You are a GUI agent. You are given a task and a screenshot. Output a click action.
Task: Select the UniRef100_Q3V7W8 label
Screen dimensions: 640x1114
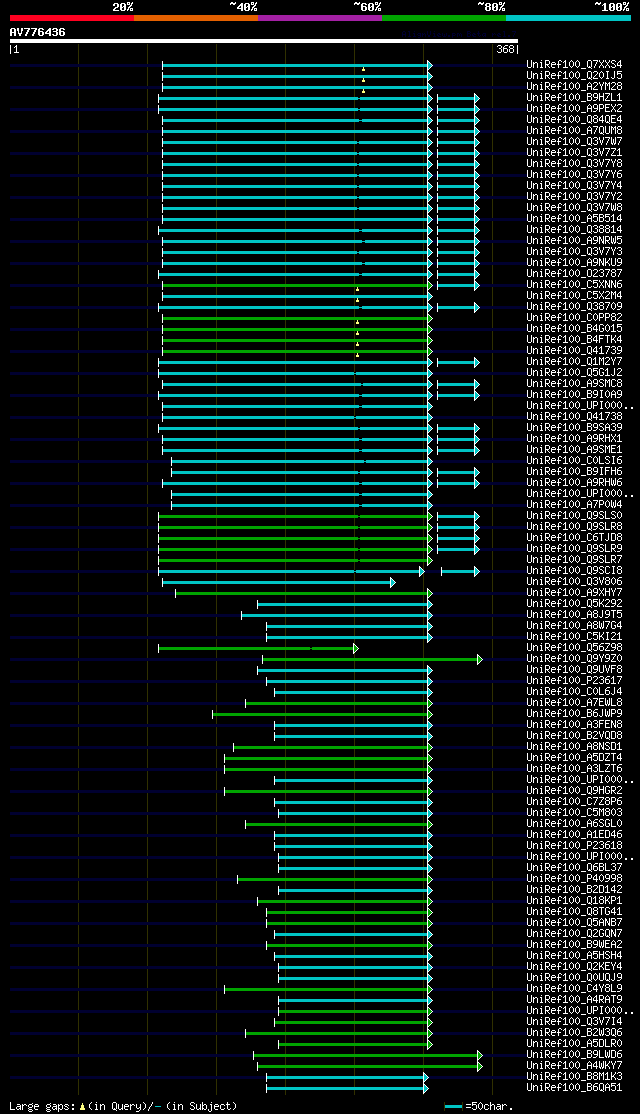click(574, 207)
